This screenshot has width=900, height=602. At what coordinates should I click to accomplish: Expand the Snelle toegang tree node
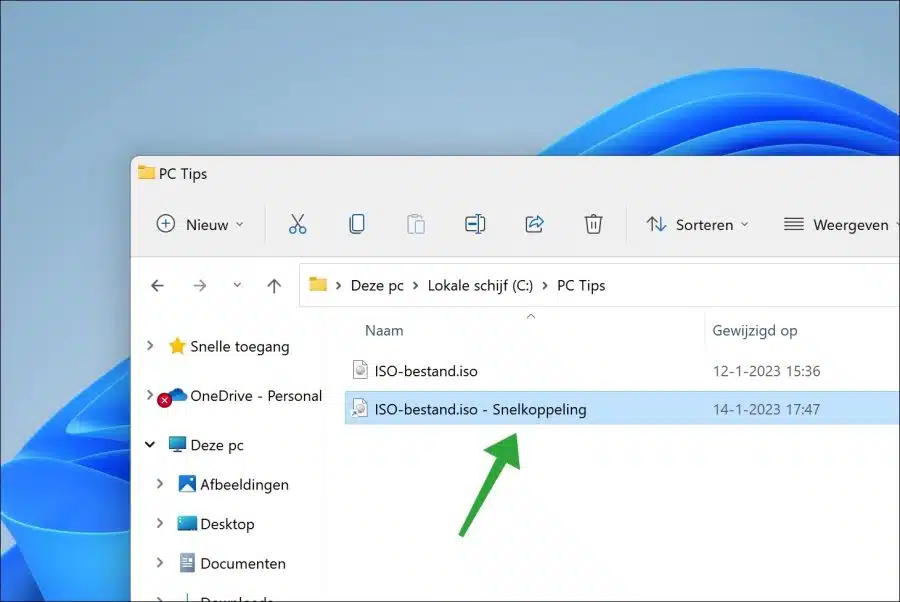[x=150, y=345]
